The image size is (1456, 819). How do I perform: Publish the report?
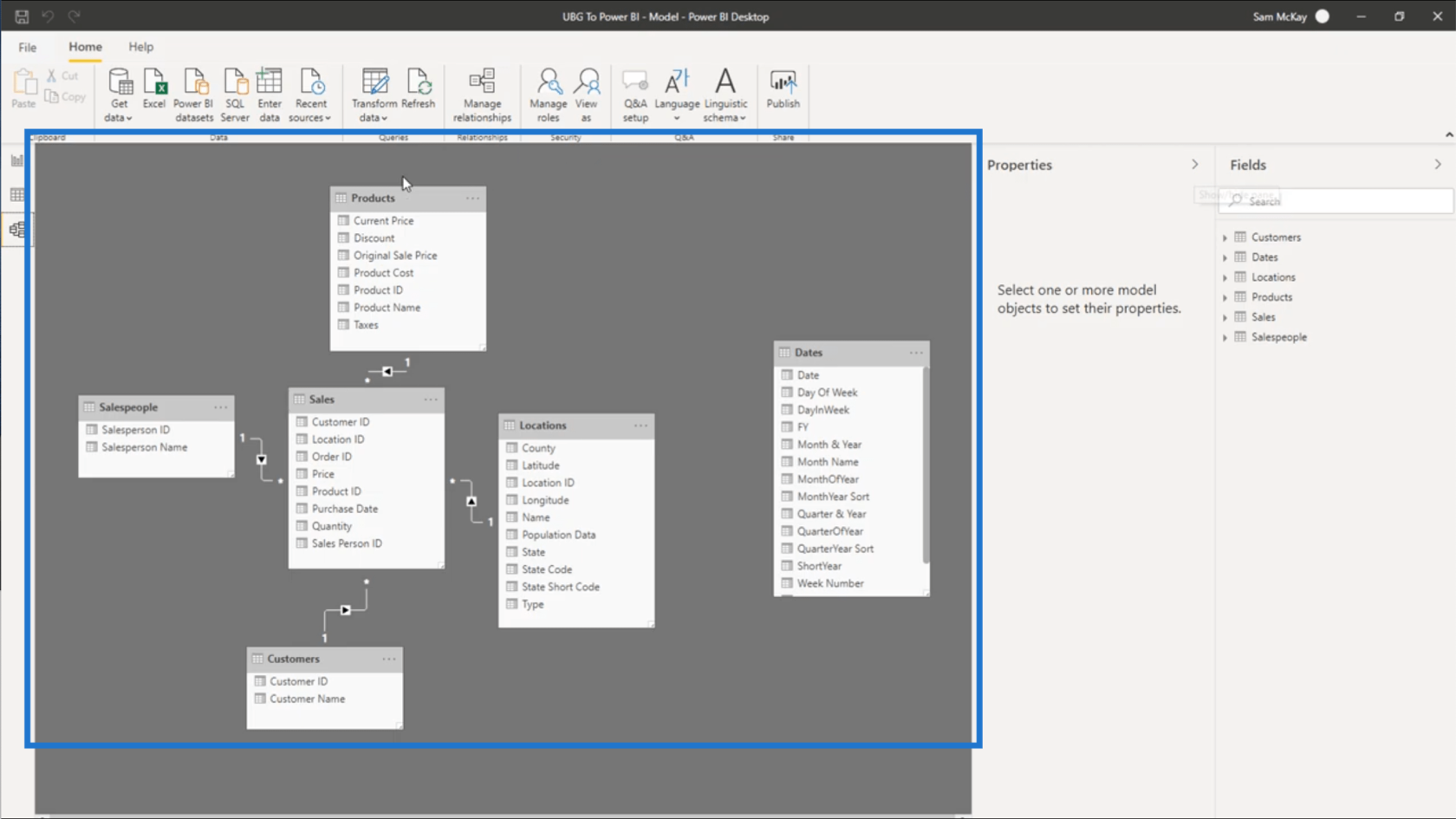click(x=783, y=88)
